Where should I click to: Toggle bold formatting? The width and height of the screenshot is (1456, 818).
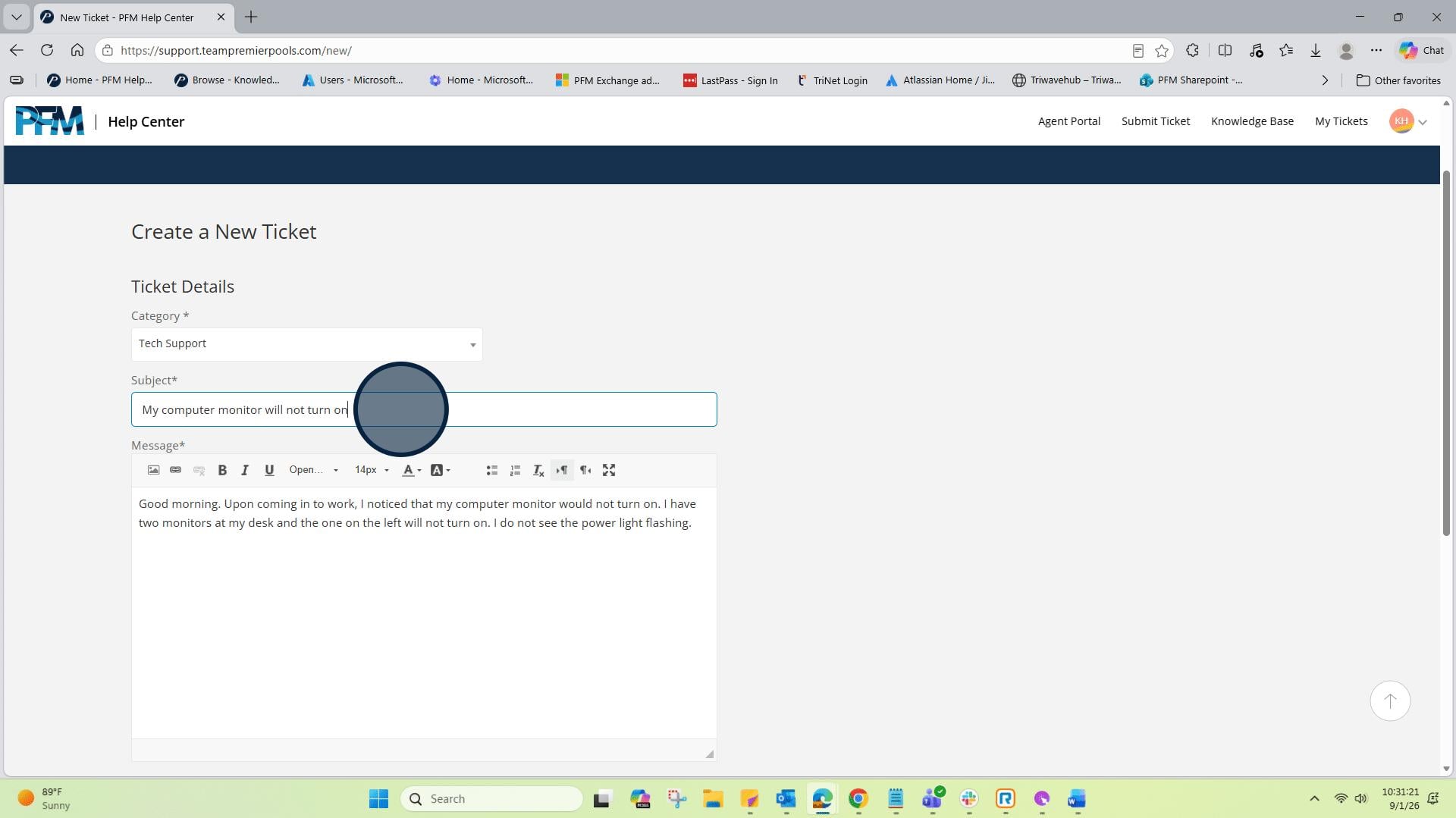(x=222, y=470)
